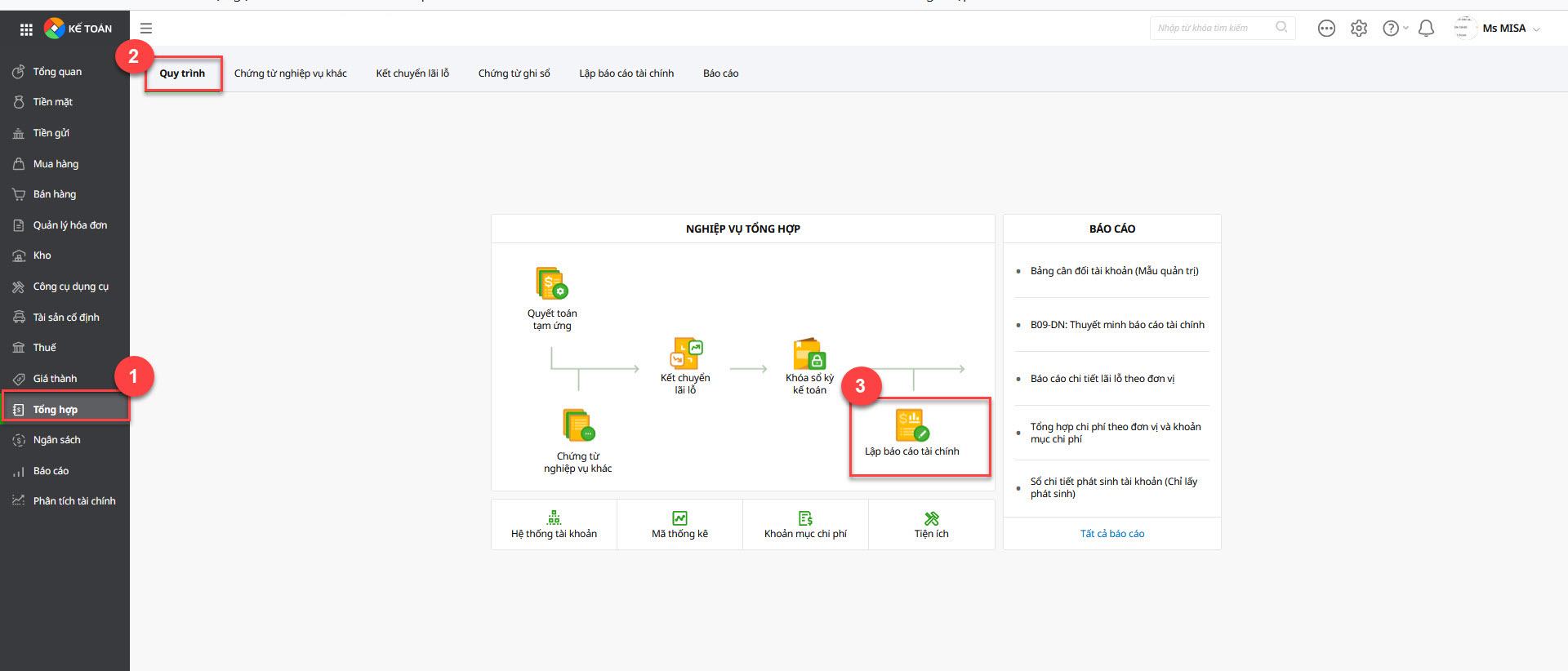Open the notifications bell icon
The width and height of the screenshot is (1568, 671).
click(x=1426, y=29)
